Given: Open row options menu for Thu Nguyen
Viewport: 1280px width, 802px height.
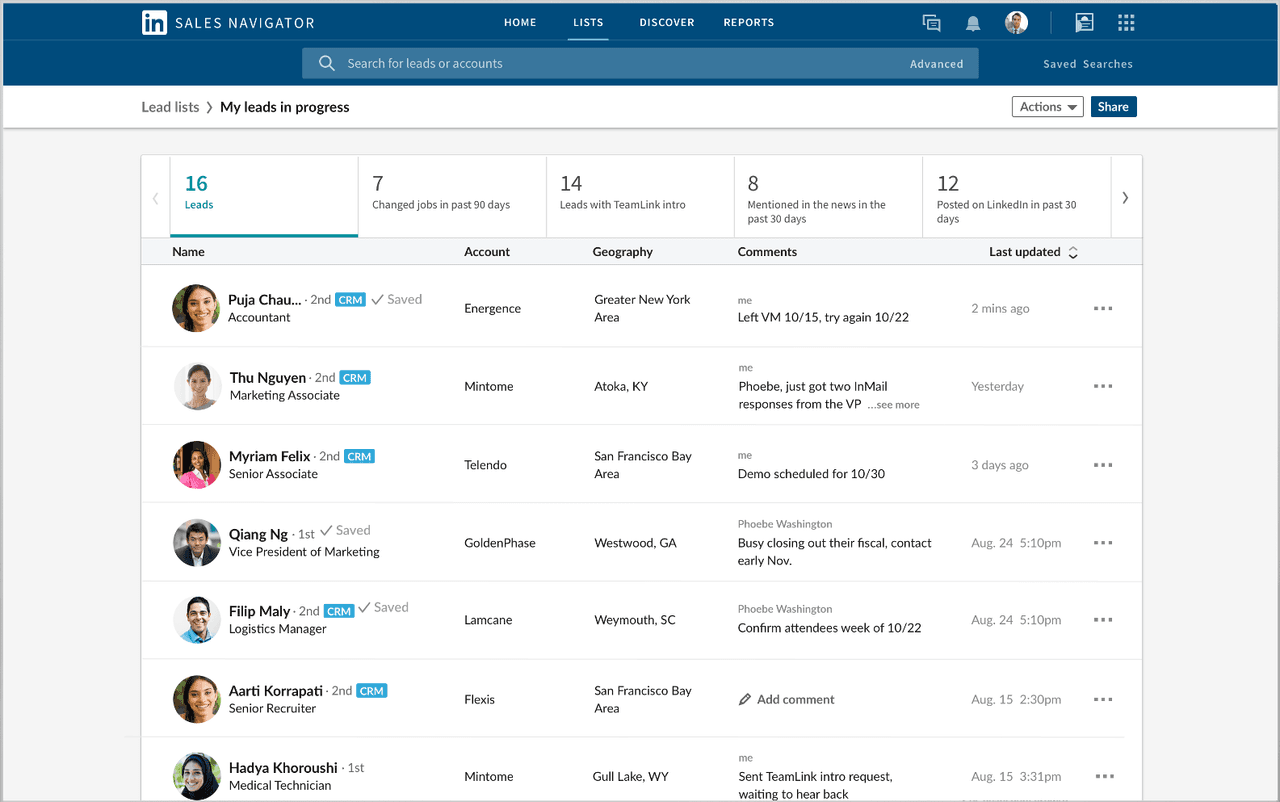Looking at the screenshot, I should (1103, 386).
